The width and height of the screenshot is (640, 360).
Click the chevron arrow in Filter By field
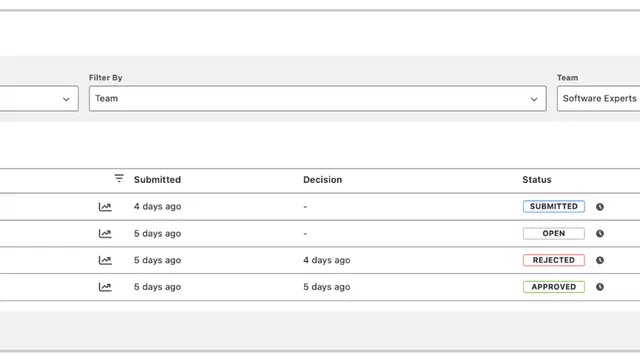tap(534, 99)
